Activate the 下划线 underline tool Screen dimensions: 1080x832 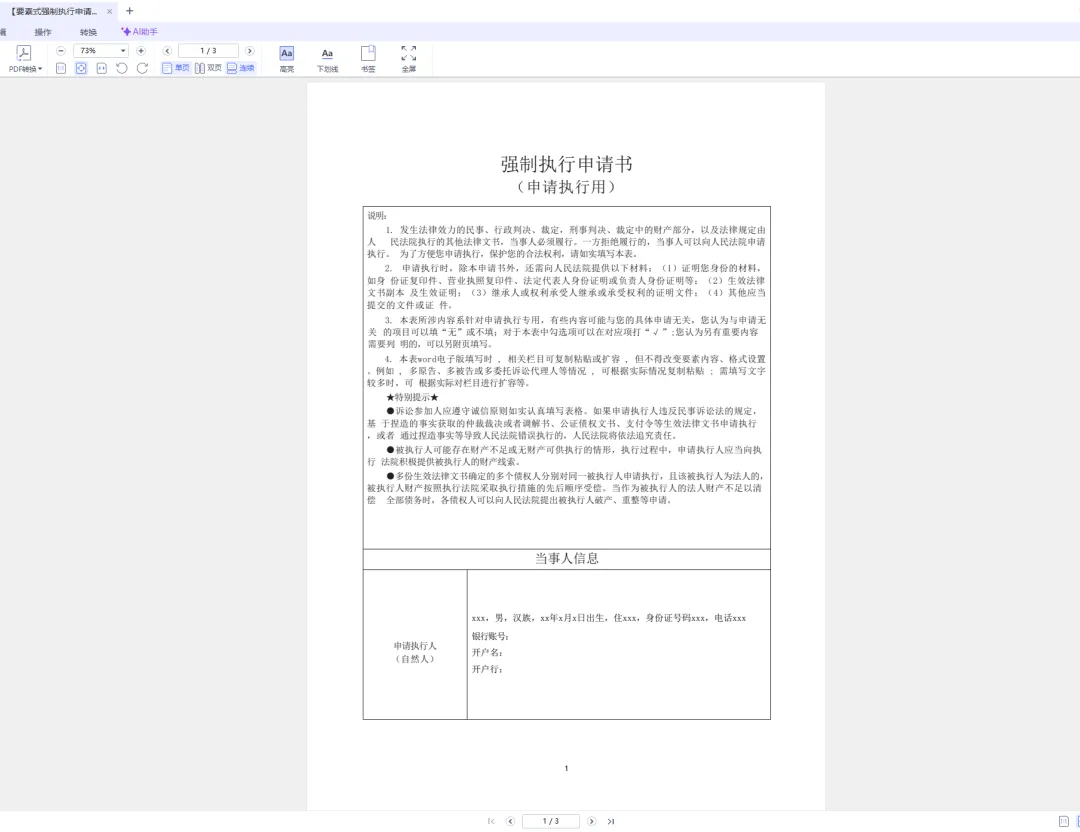click(x=327, y=59)
